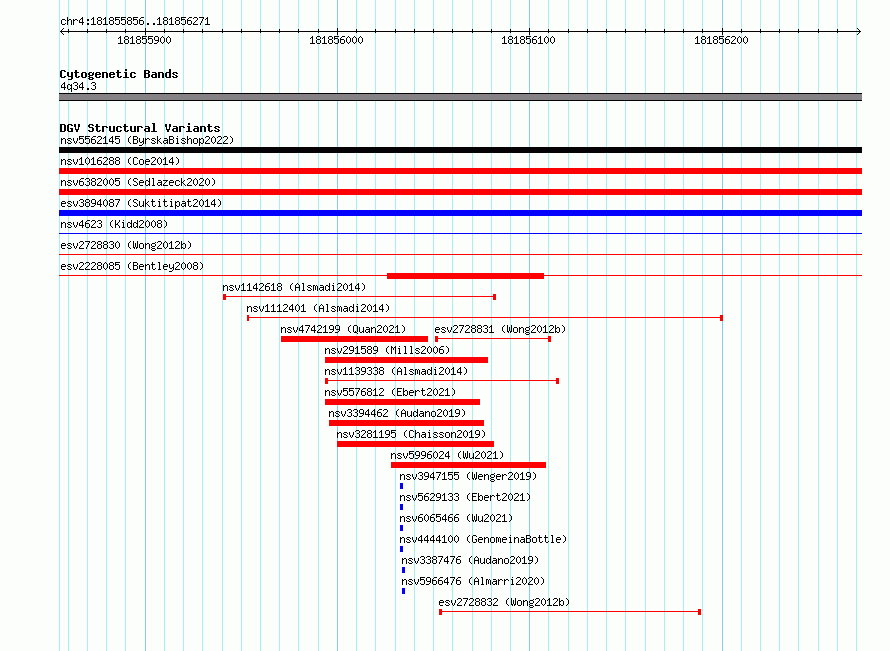
Task: Click the red nsv5996024 Wu2021 bar
Action: tap(468, 465)
